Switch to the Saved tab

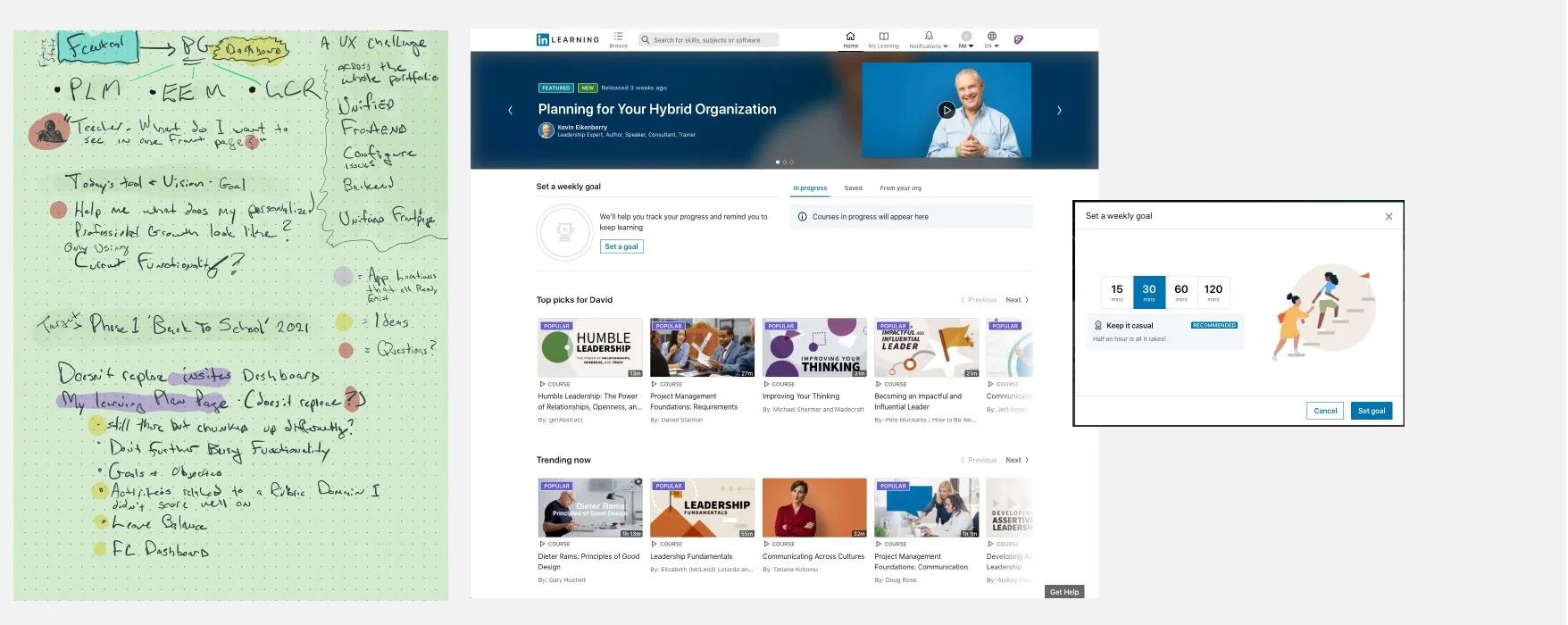(x=853, y=187)
